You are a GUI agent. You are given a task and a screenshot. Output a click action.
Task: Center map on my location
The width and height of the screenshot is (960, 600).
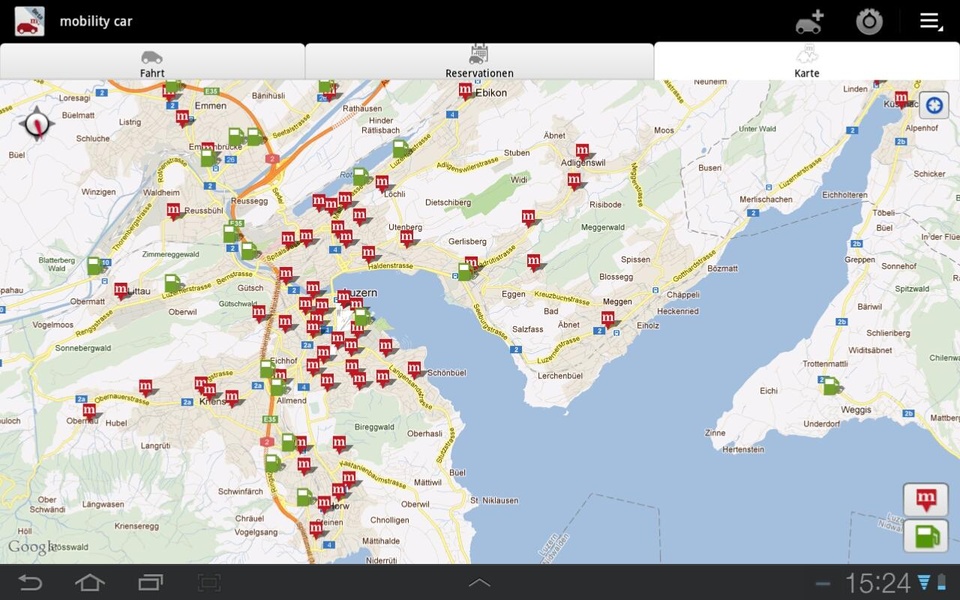[x=934, y=105]
